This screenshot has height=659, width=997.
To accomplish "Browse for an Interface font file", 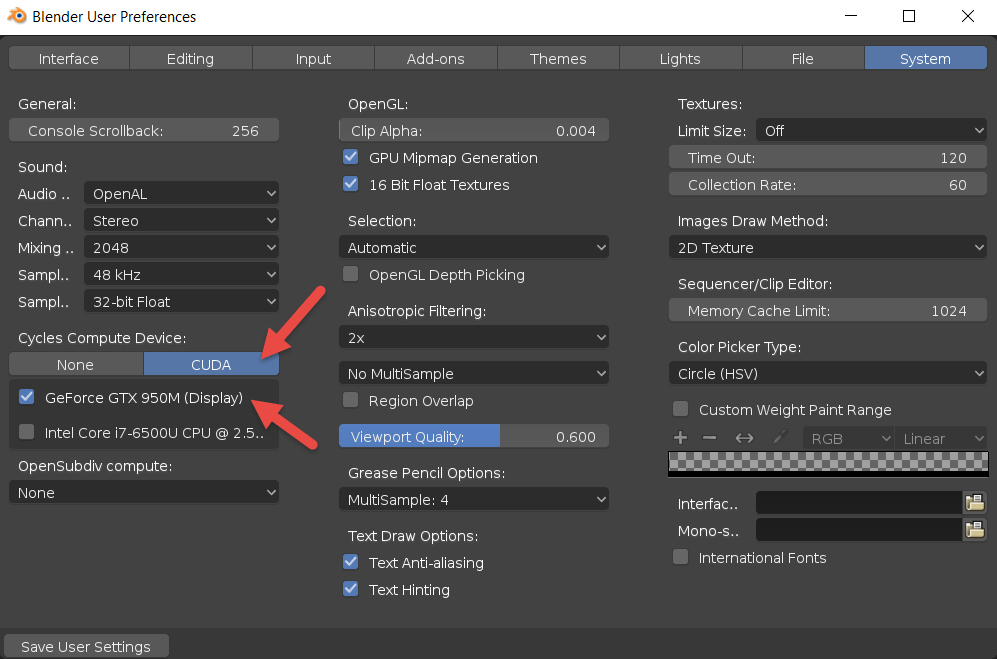I will pos(975,503).
